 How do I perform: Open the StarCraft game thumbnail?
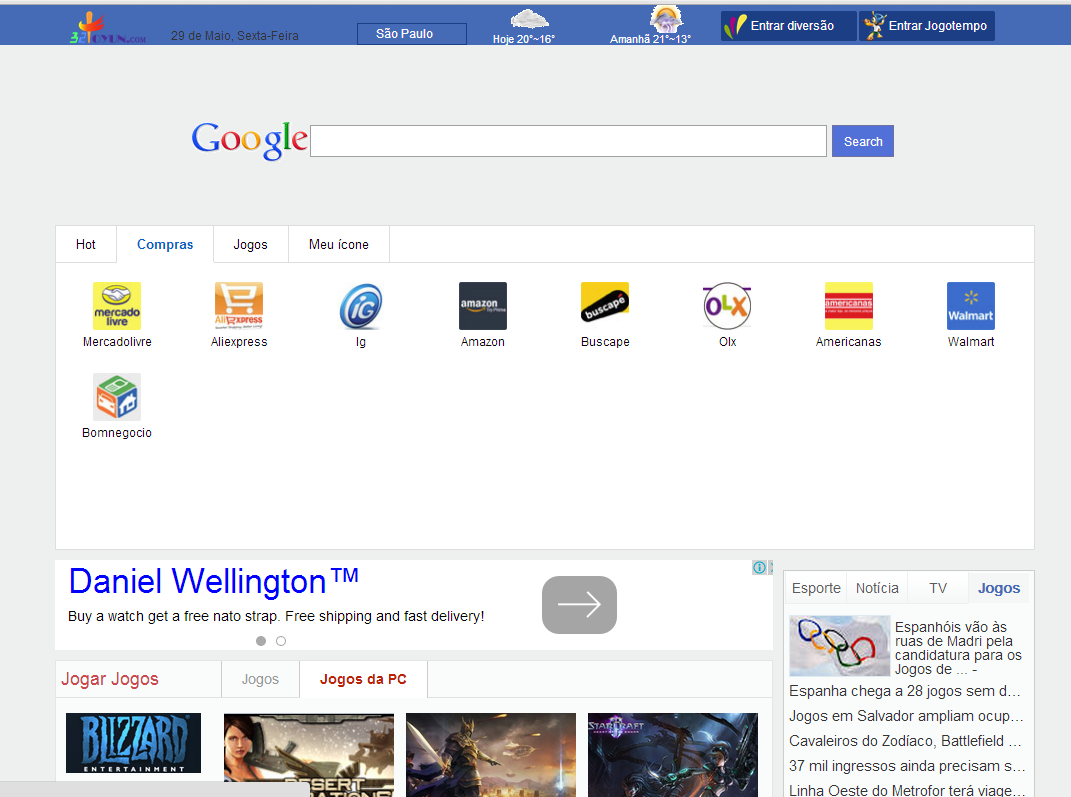[673, 755]
